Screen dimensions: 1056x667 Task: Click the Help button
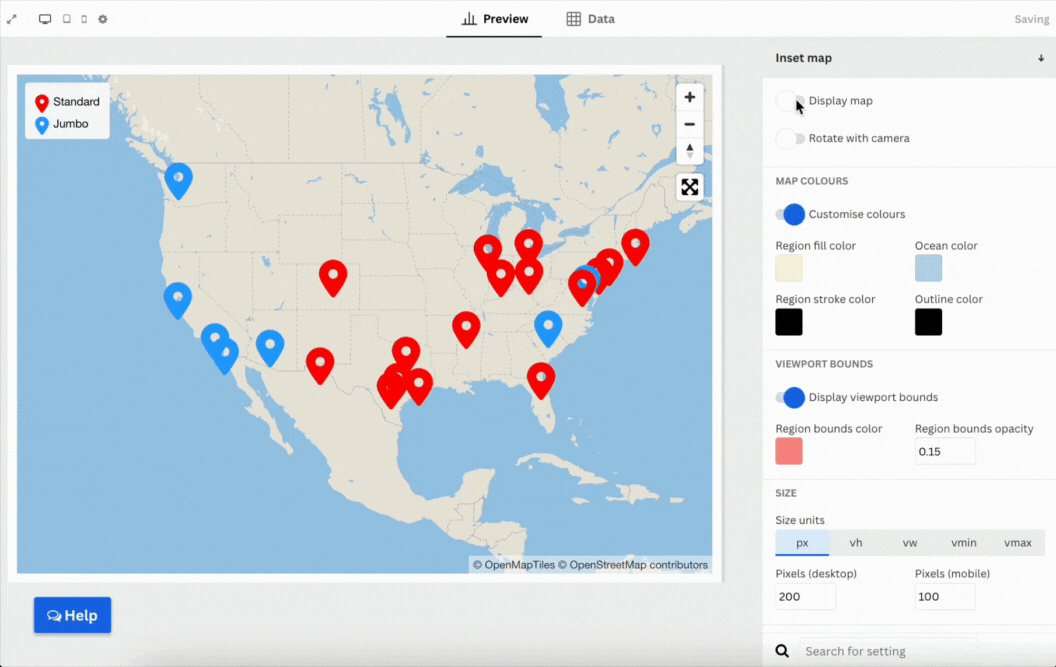72,615
